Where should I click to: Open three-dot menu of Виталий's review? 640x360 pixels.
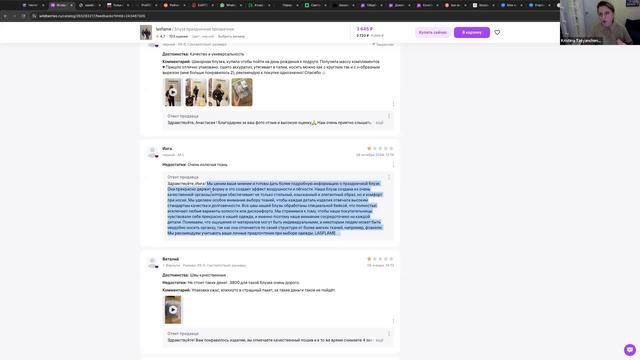[x=393, y=321]
